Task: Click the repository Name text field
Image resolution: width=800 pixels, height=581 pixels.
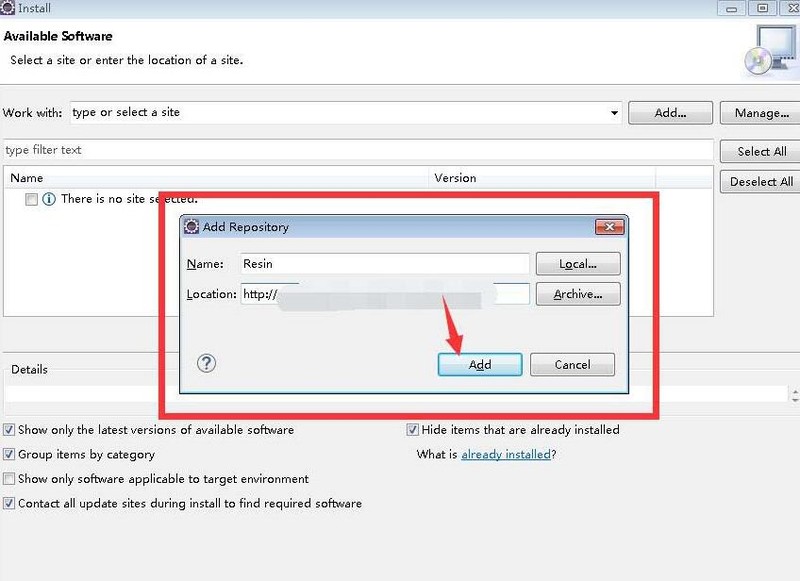Action: tap(384, 264)
